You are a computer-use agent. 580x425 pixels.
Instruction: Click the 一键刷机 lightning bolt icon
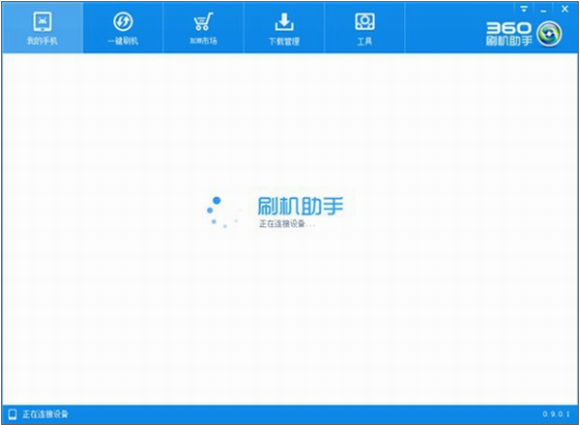point(123,21)
